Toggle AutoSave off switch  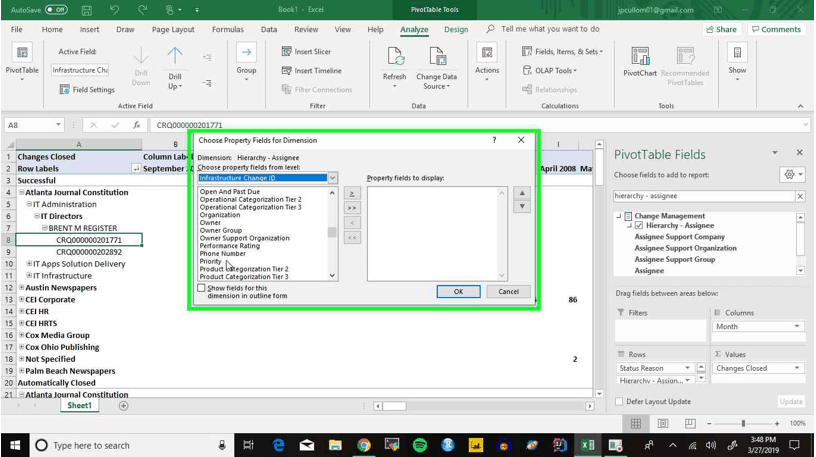click(x=56, y=10)
